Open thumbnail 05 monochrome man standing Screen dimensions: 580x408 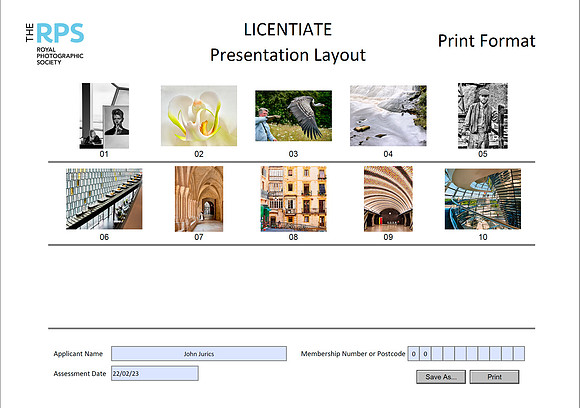483,116
